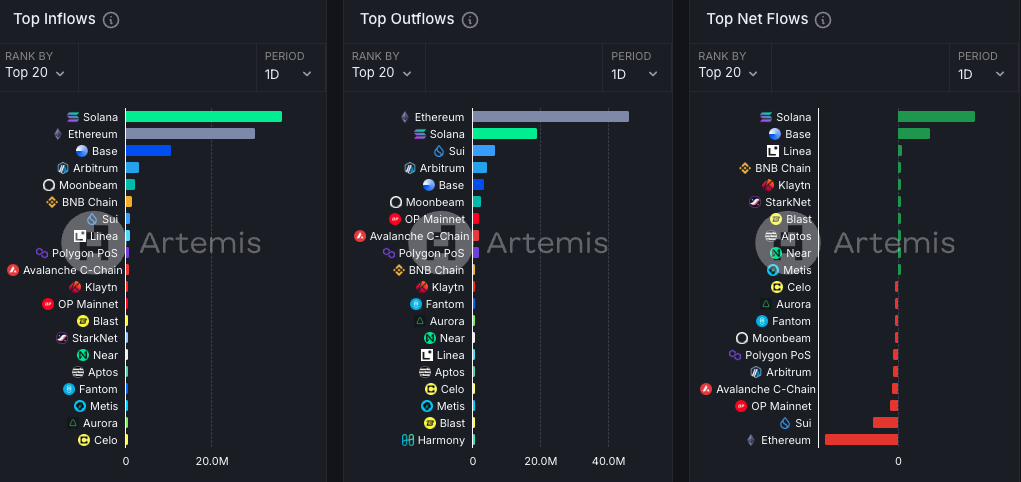Click the Fantom label in Top Outflows
The width and height of the screenshot is (1021, 482).
point(445,304)
